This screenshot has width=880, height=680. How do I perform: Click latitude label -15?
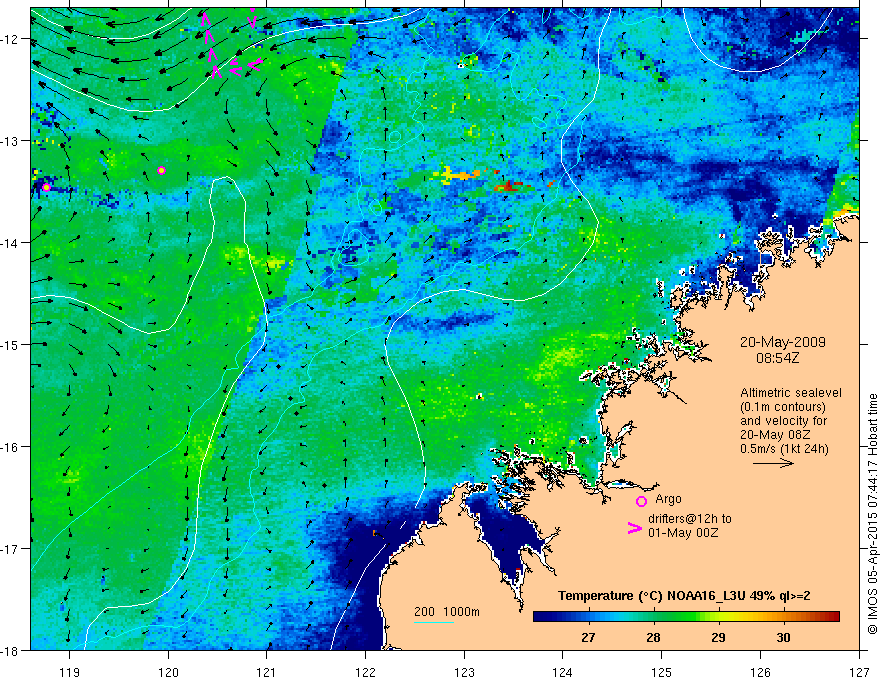[x=10, y=344]
